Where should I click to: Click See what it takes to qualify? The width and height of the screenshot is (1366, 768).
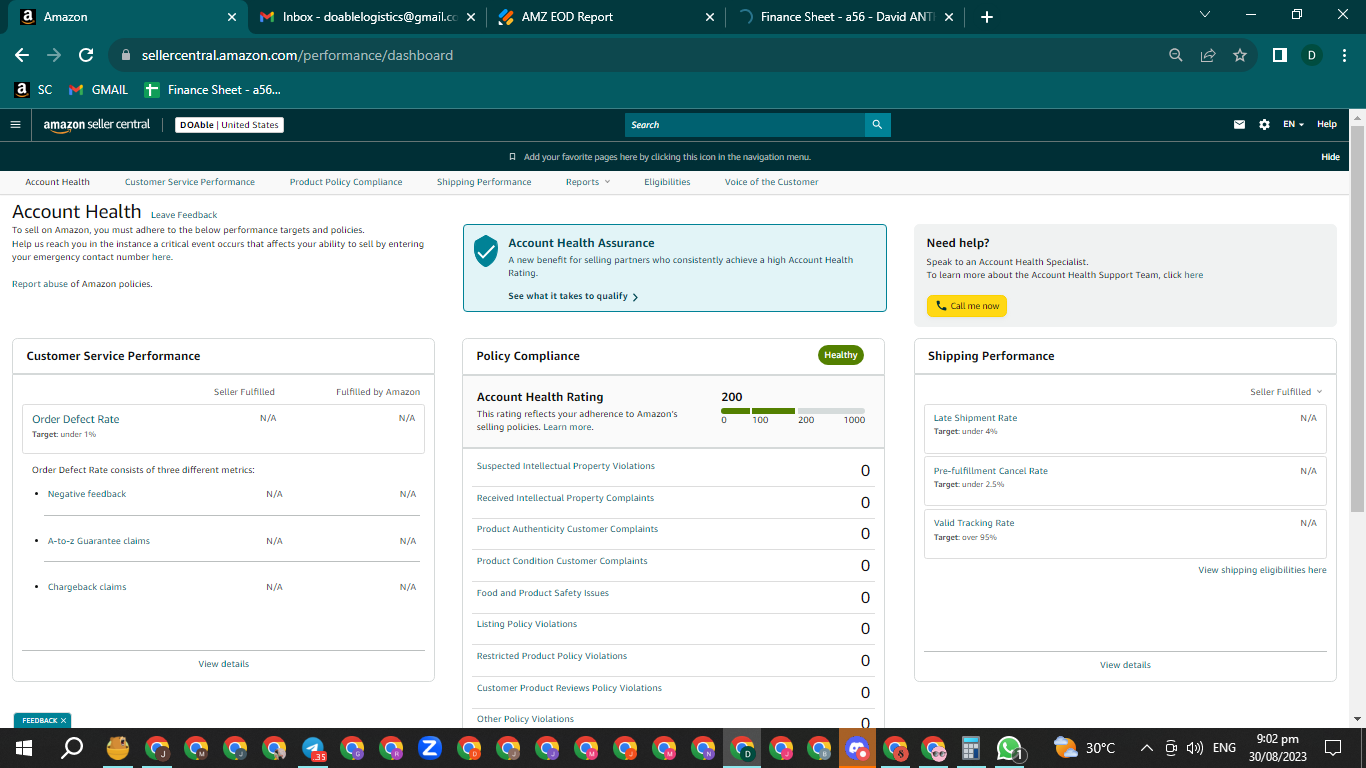pos(573,297)
